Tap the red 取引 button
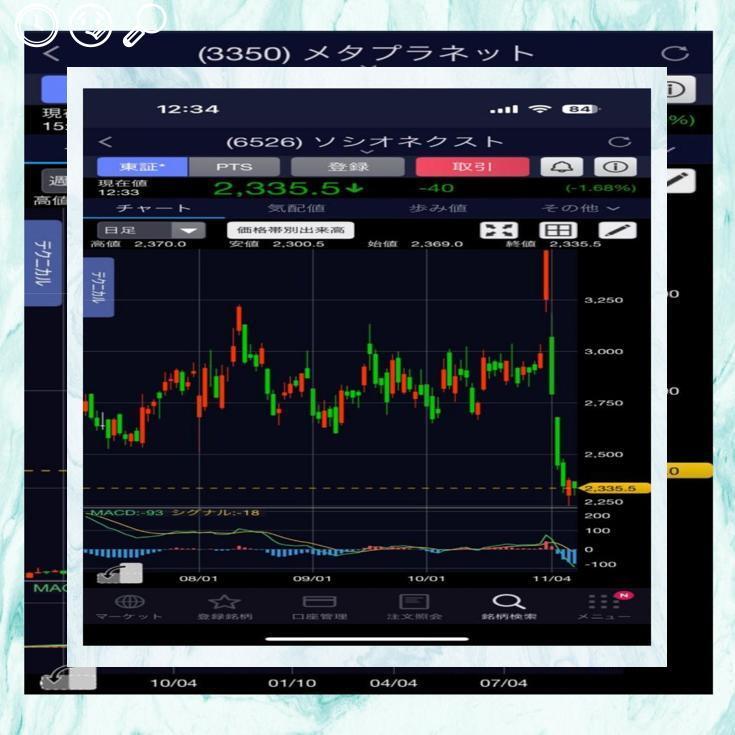The image size is (735, 735). point(472,167)
